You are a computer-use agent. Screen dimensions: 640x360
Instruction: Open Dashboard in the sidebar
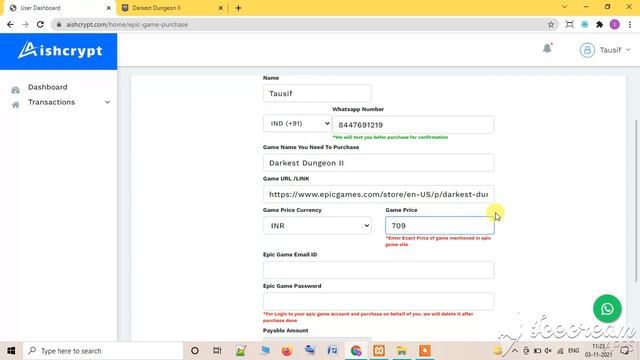(48, 87)
